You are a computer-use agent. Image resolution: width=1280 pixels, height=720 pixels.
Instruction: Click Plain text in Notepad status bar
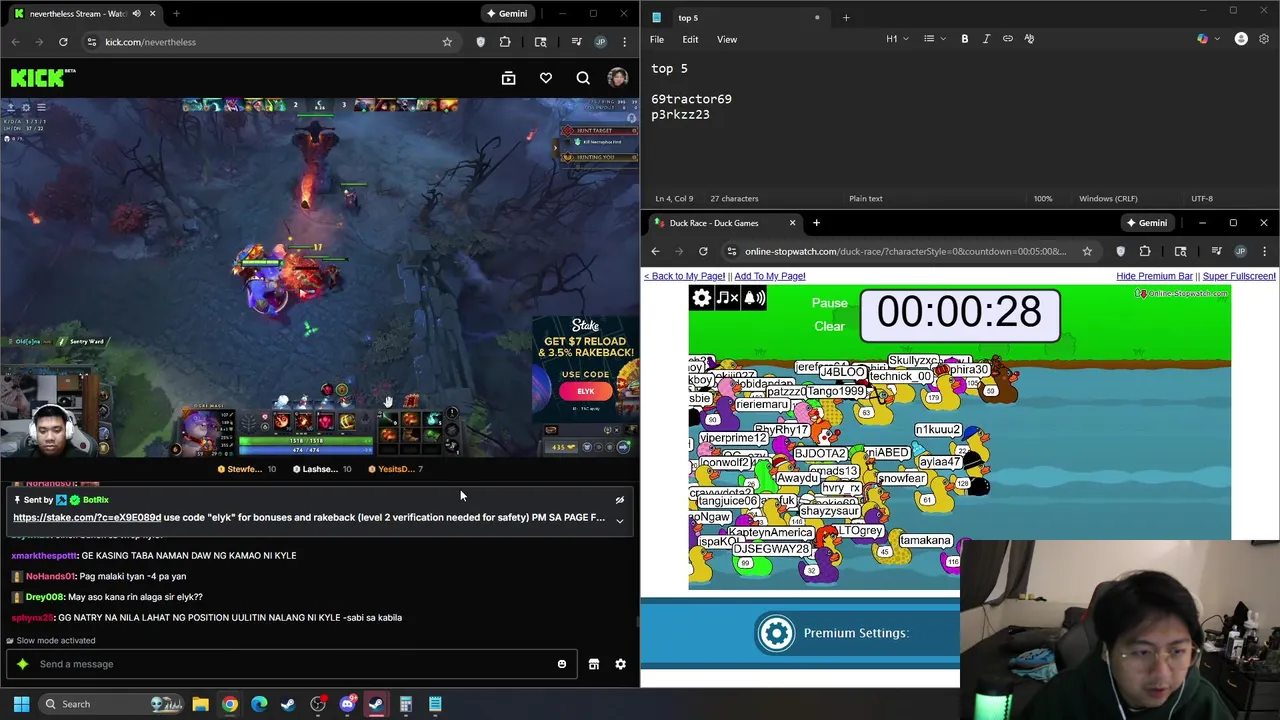tap(866, 198)
